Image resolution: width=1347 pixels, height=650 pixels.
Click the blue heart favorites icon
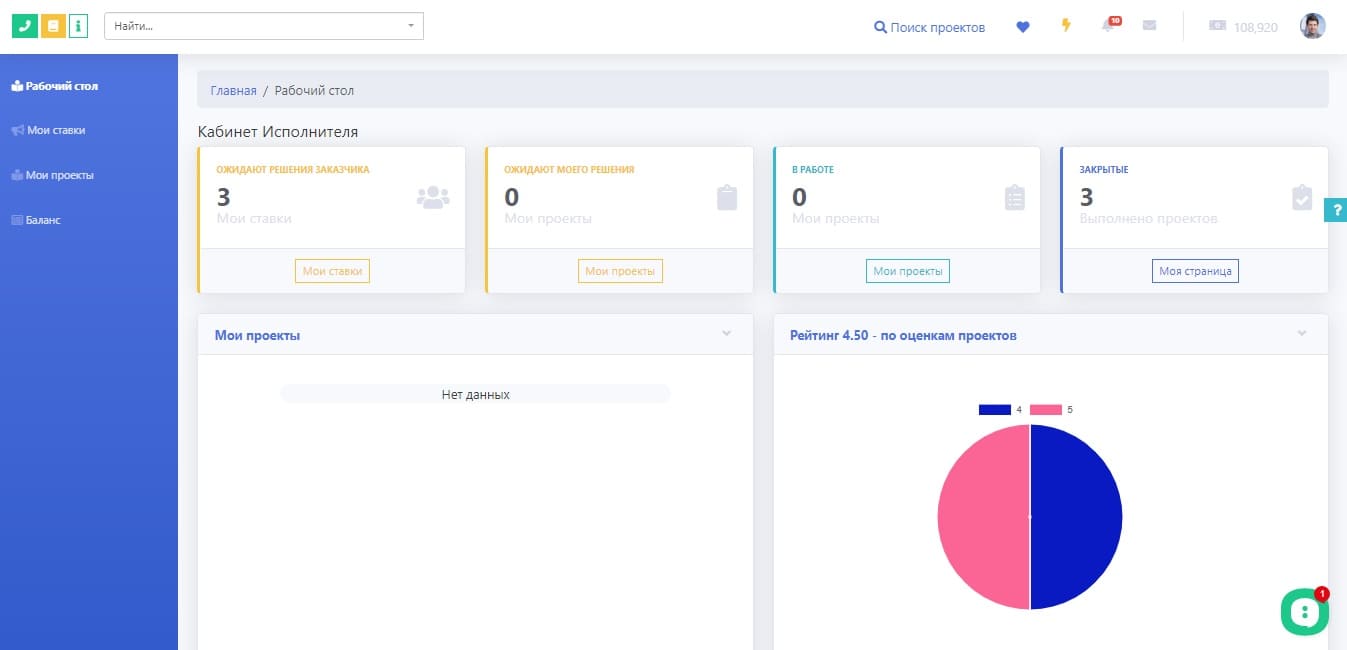pyautogui.click(x=1022, y=27)
